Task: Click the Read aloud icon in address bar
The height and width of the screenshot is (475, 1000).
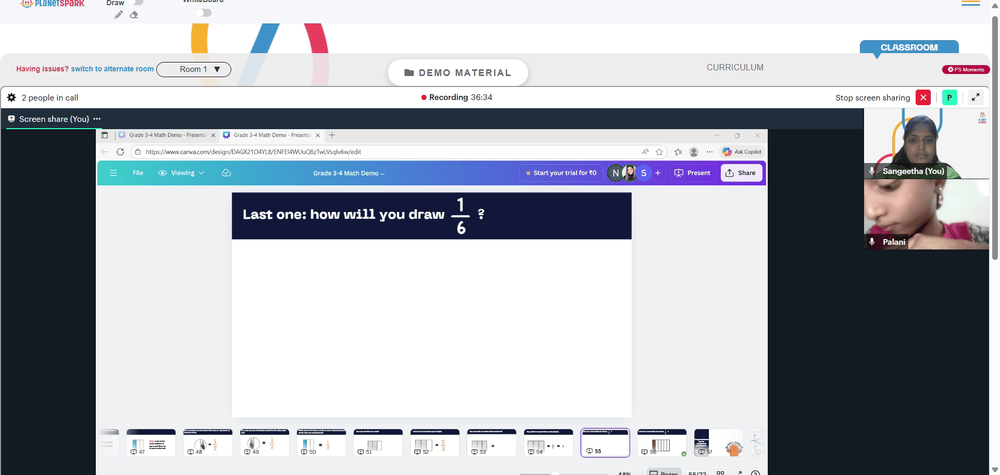Action: coord(645,152)
